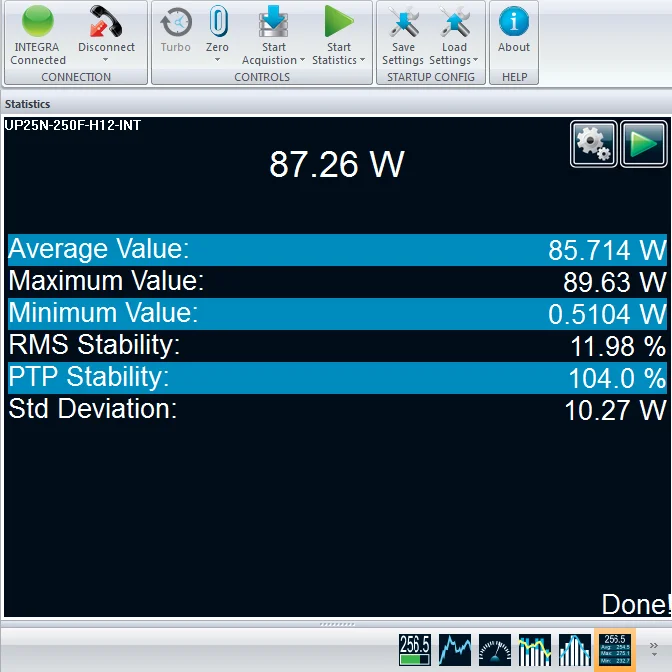Screen dimensions: 672x672
Task: Click the Disconnect phone icon
Action: tap(106, 22)
